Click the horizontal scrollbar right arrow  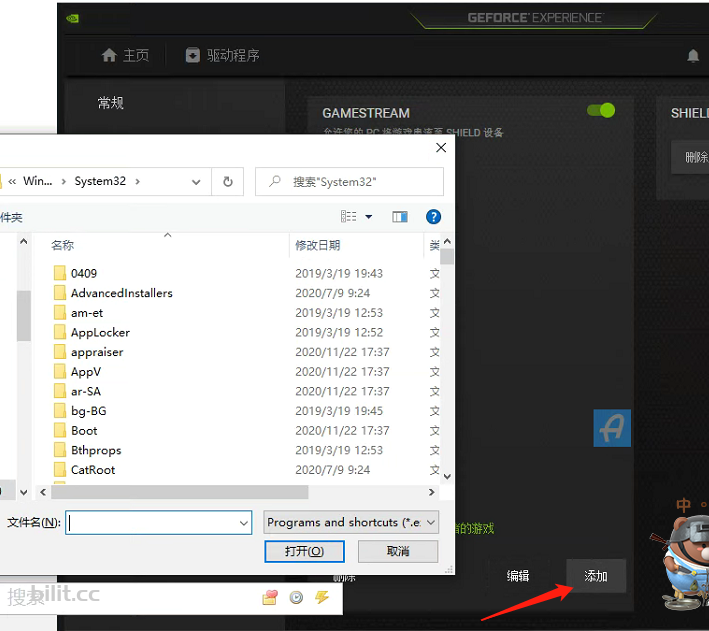point(431,492)
